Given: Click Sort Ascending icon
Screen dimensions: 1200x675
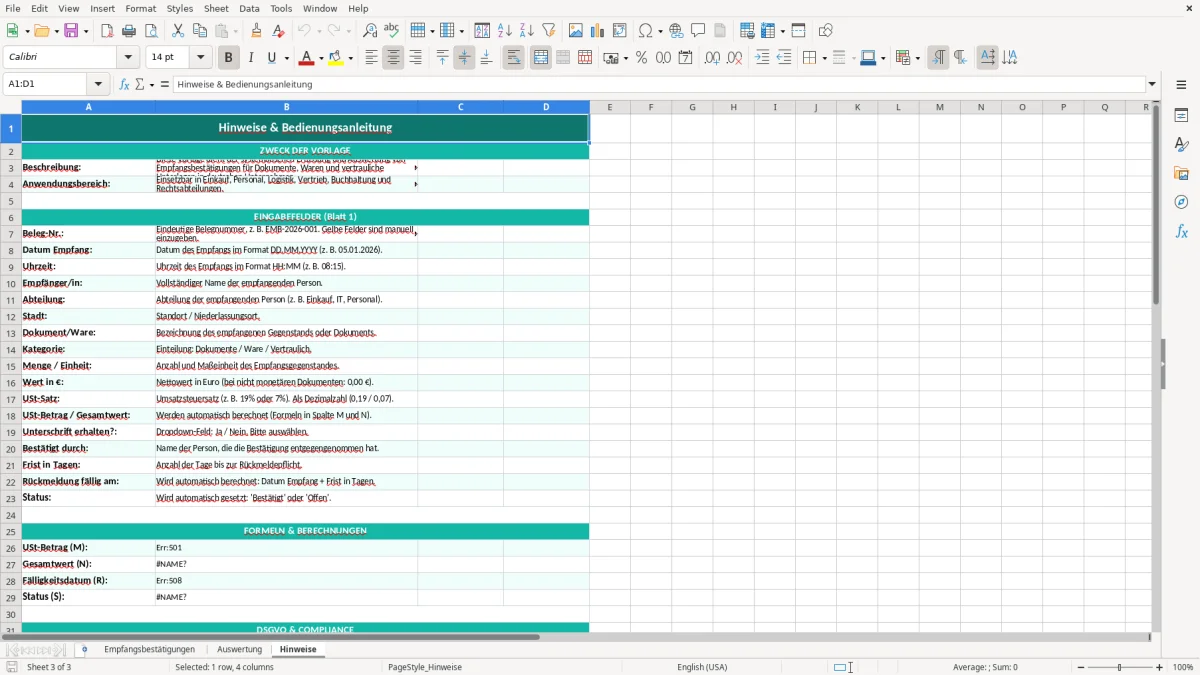Looking at the screenshot, I should point(504,31).
